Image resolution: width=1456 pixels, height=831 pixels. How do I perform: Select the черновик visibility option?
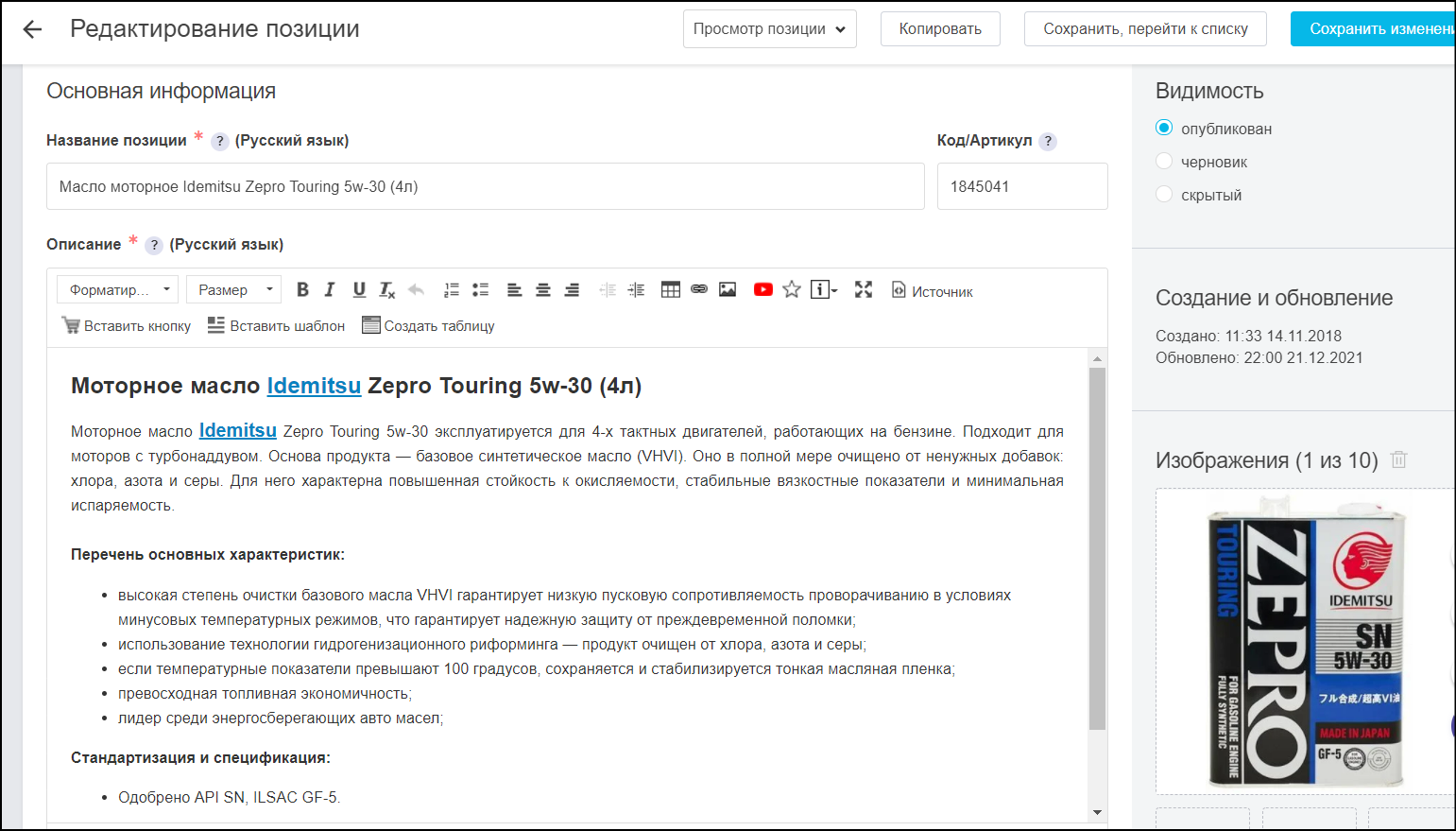(1164, 162)
